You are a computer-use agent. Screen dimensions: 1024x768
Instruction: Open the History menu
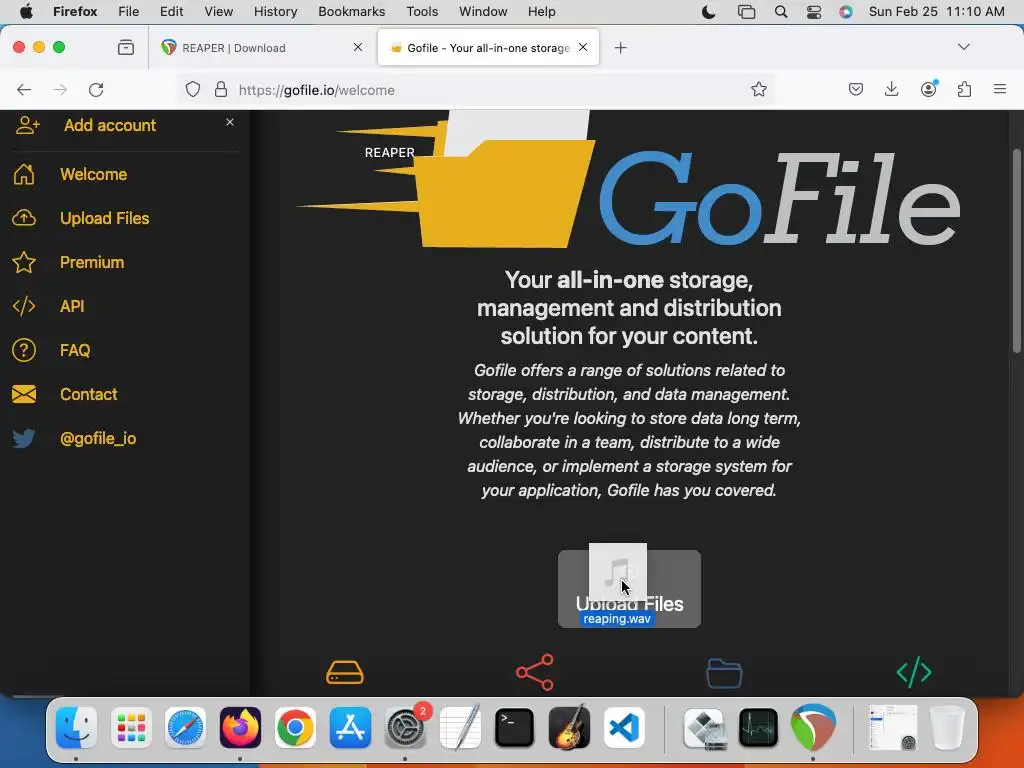coord(275,12)
